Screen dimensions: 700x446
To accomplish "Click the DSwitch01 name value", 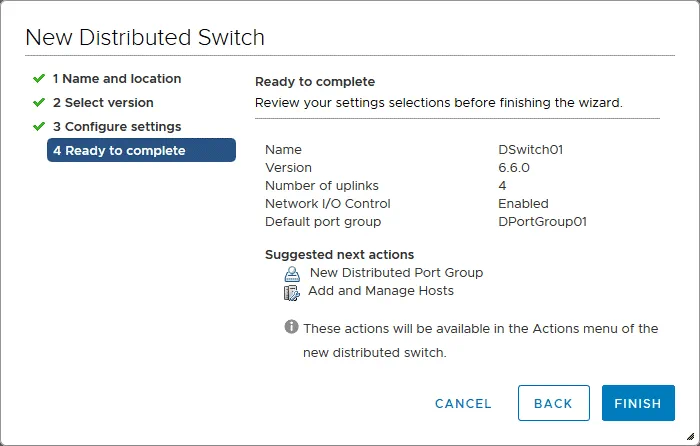I will [x=531, y=149].
